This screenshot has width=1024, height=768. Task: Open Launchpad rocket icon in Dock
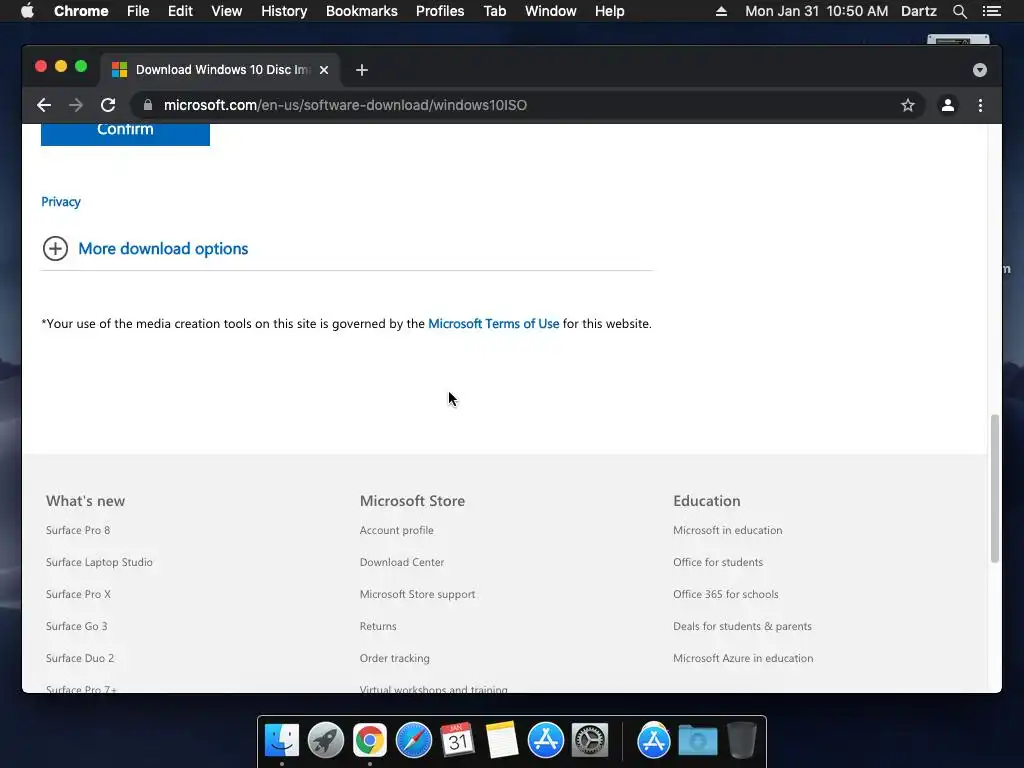(x=326, y=741)
